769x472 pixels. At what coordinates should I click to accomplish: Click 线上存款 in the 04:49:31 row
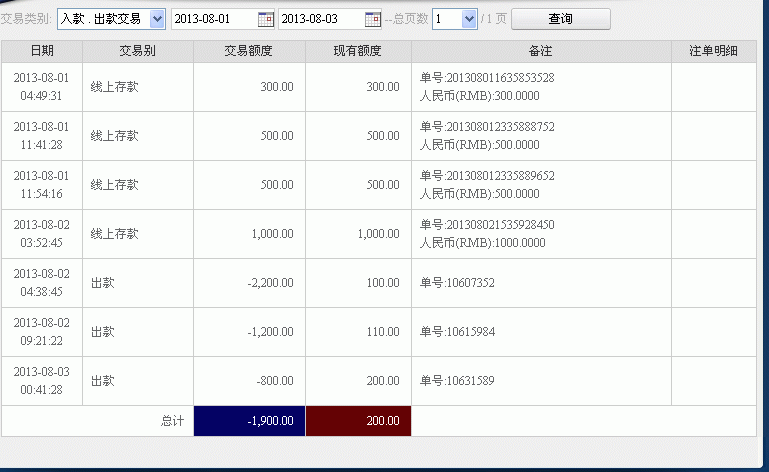114,87
